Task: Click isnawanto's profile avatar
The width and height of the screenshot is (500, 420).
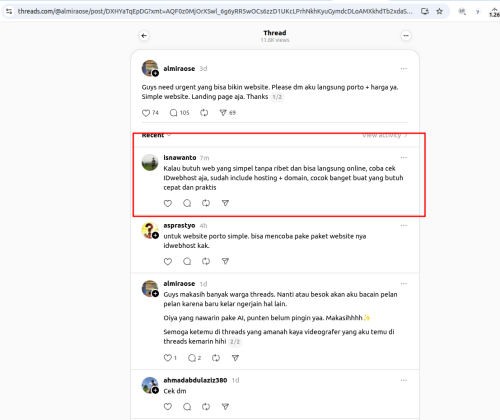Action: click(x=150, y=162)
